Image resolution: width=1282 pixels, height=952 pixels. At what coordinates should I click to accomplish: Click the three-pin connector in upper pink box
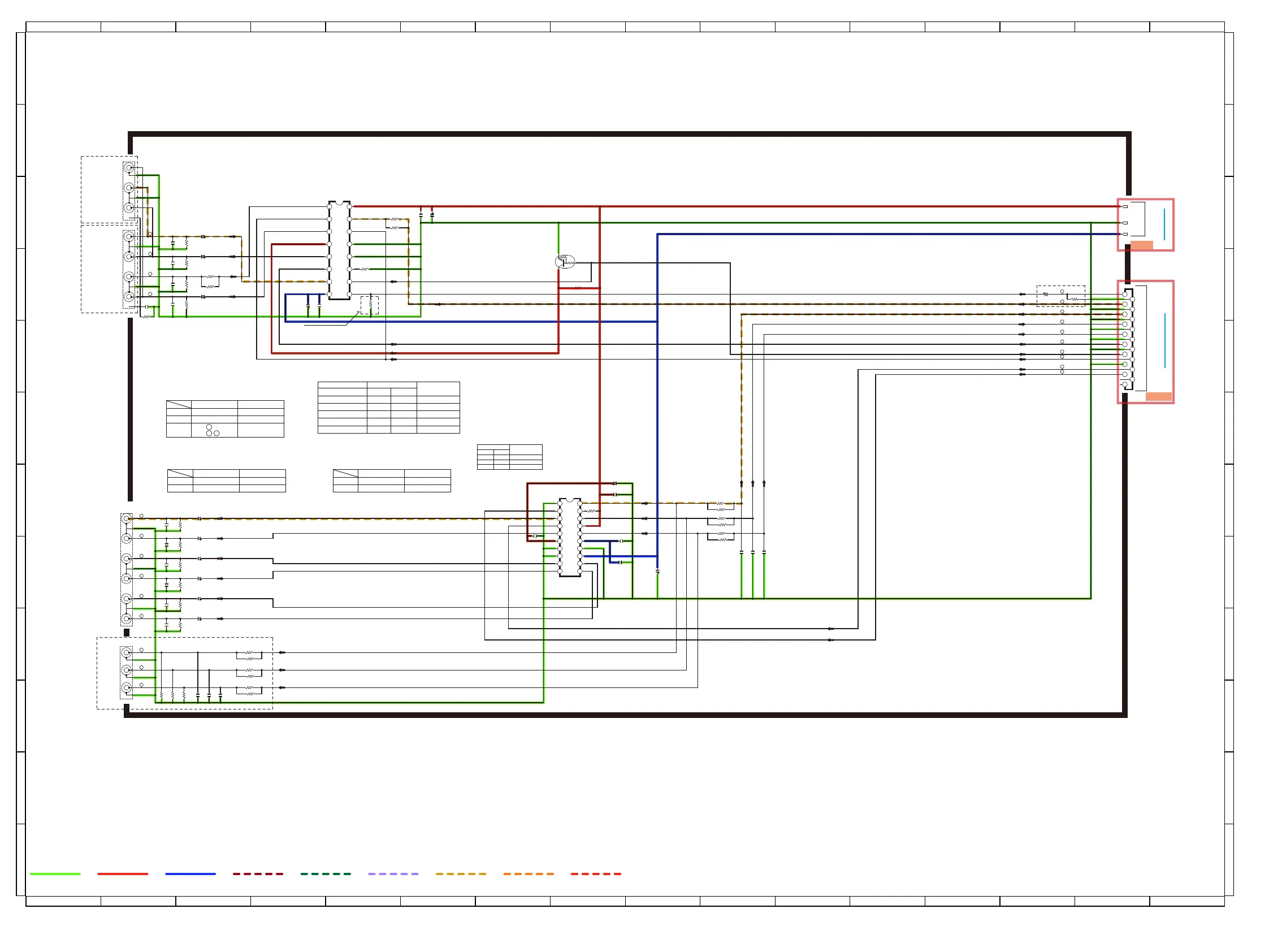coord(1134,219)
